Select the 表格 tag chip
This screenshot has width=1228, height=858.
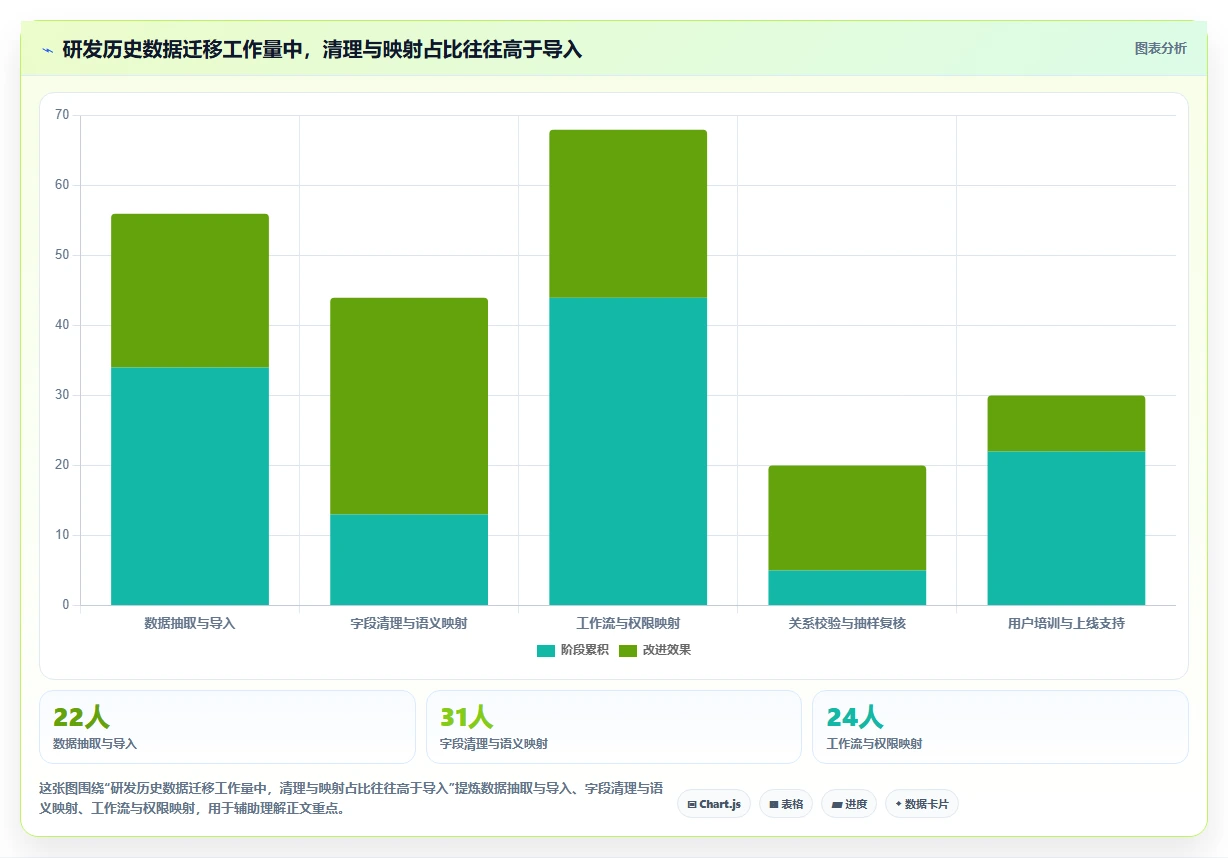786,804
